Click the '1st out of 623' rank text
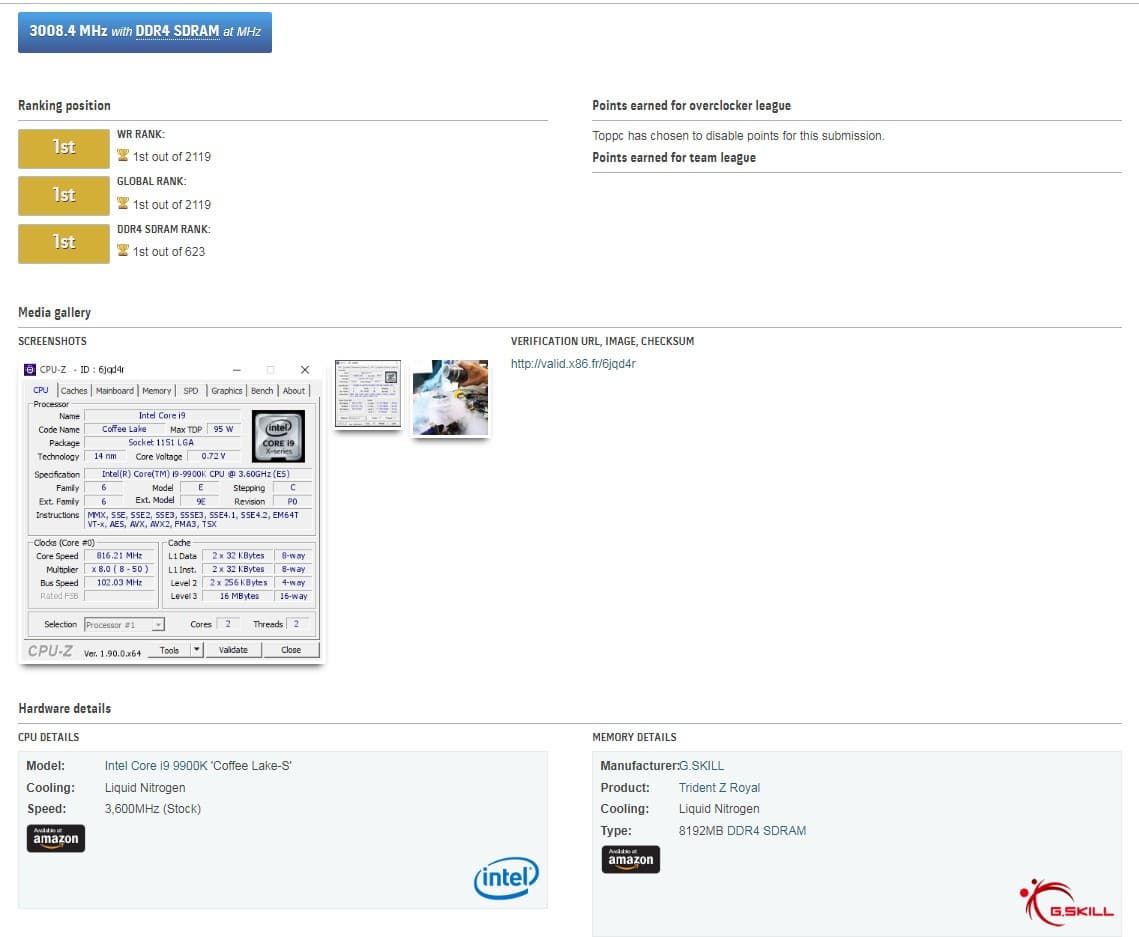 coord(169,251)
